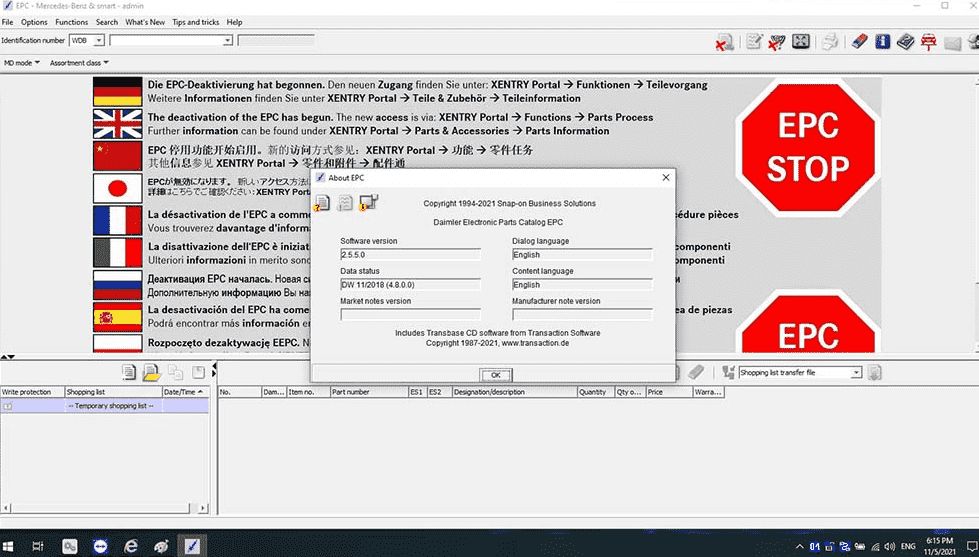The width and height of the screenshot is (979, 557).
Task: Open the What's New menu
Action: point(145,22)
